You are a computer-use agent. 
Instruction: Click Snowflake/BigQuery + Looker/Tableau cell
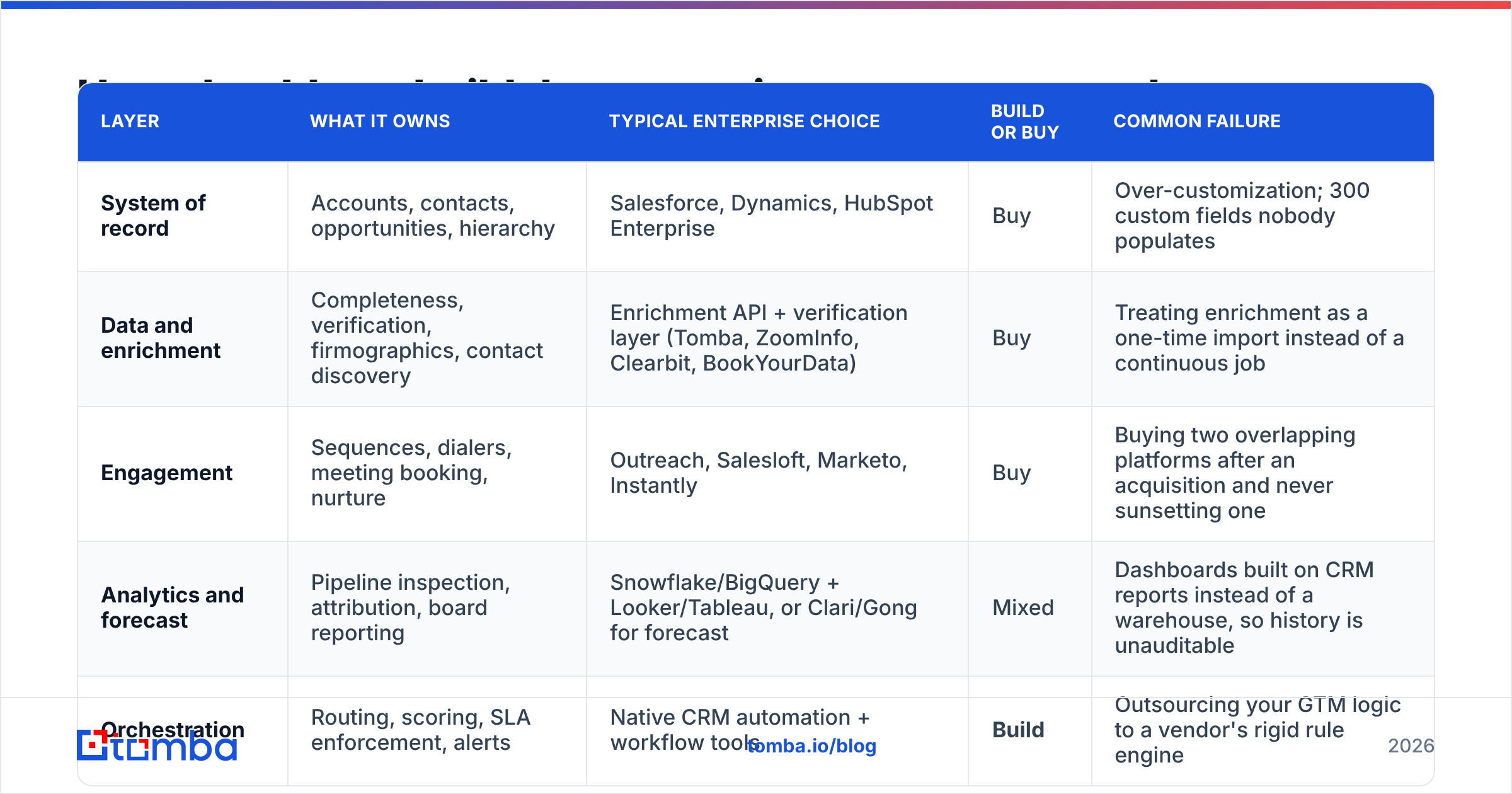777,608
